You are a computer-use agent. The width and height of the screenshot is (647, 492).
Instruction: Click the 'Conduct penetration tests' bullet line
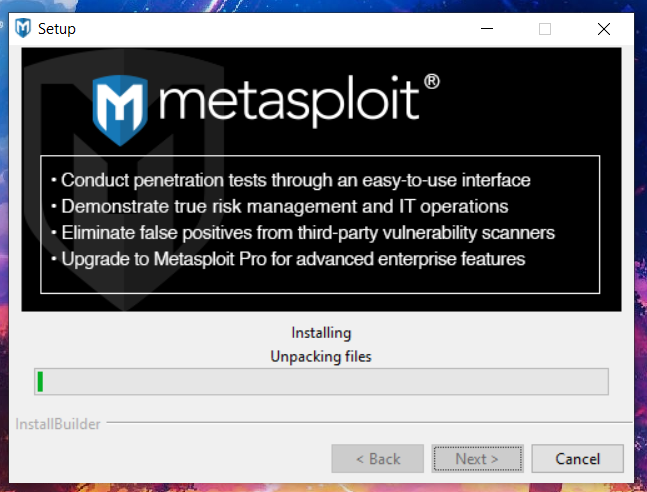pos(291,180)
